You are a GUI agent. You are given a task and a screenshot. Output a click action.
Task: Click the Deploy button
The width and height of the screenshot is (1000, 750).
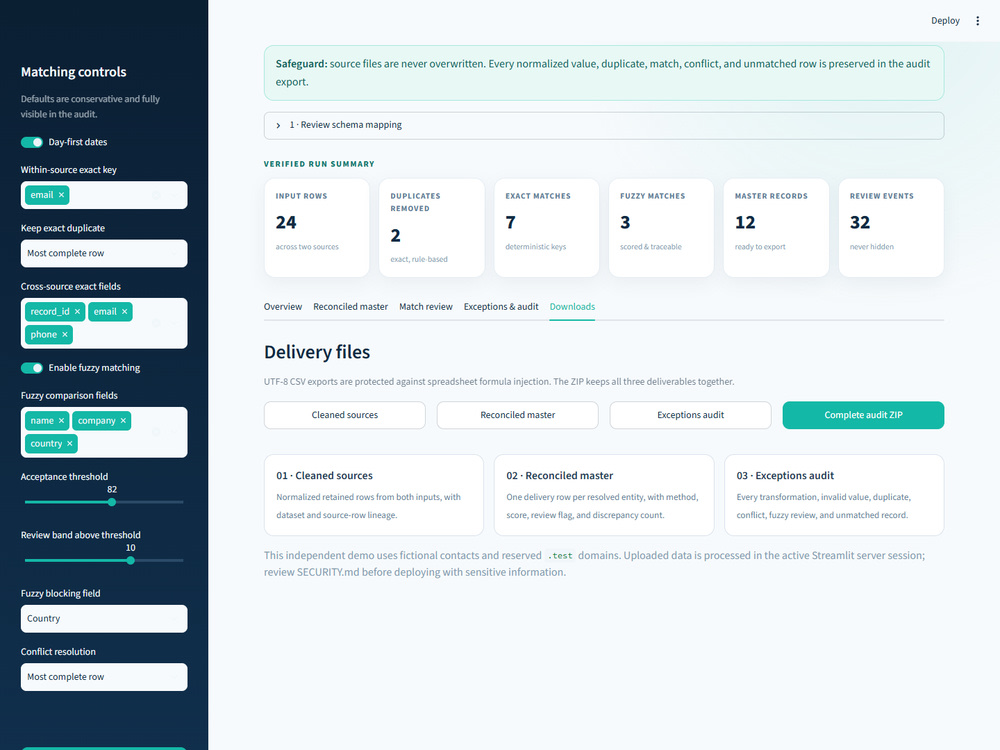(x=945, y=21)
